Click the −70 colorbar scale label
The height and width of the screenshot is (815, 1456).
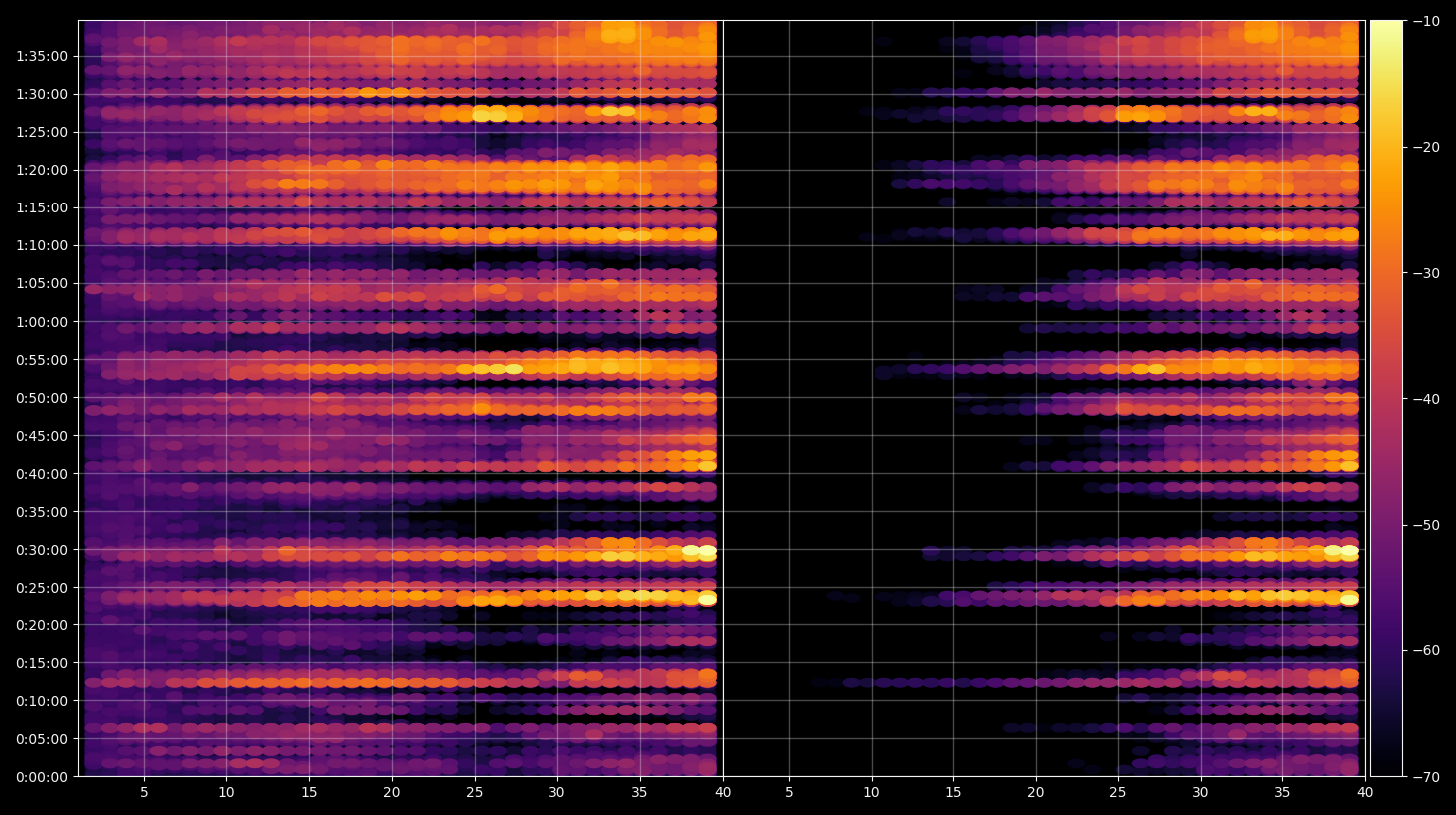point(1426,777)
